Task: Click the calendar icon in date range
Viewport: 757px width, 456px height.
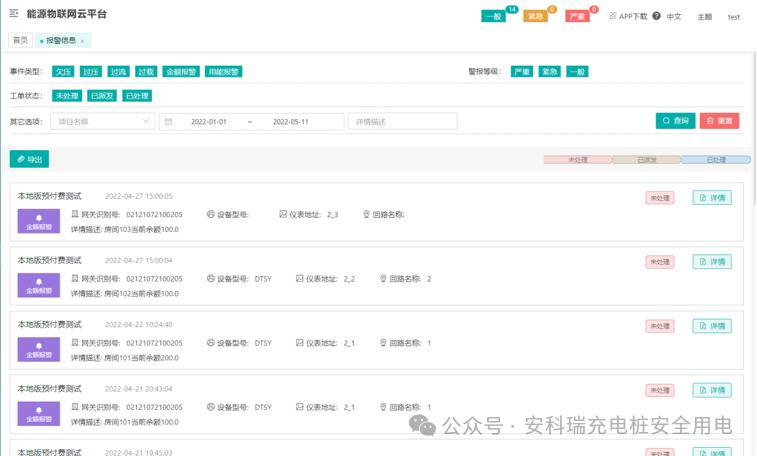Action: click(169, 121)
